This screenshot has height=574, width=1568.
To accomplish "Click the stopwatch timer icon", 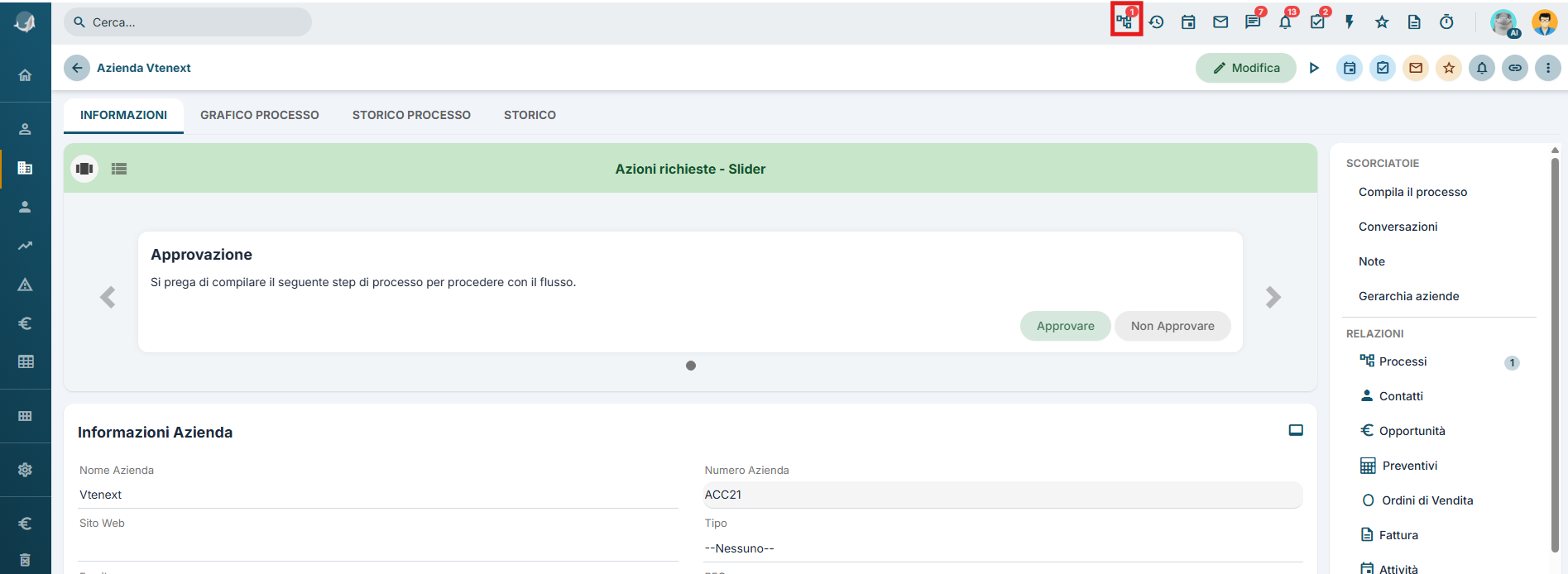I will pos(1446,22).
